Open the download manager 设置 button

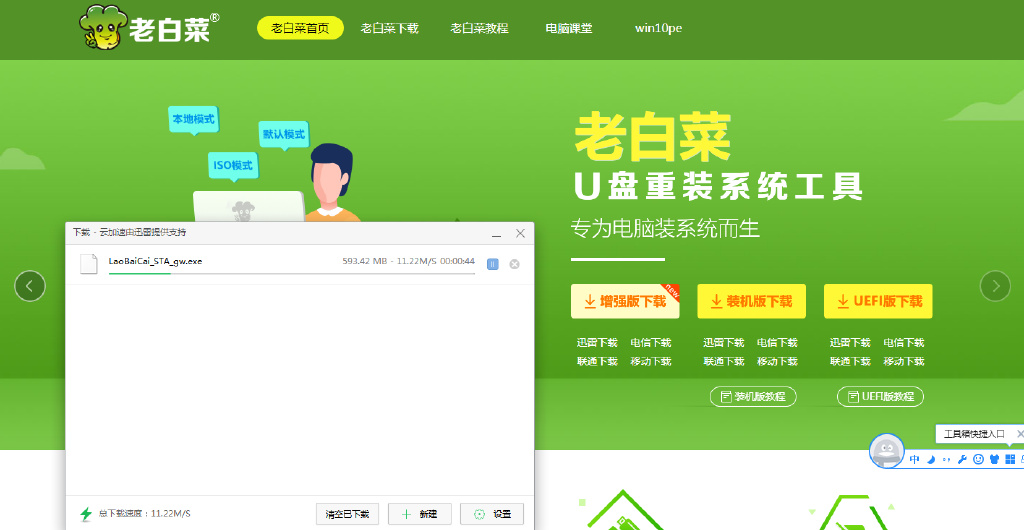[492, 514]
